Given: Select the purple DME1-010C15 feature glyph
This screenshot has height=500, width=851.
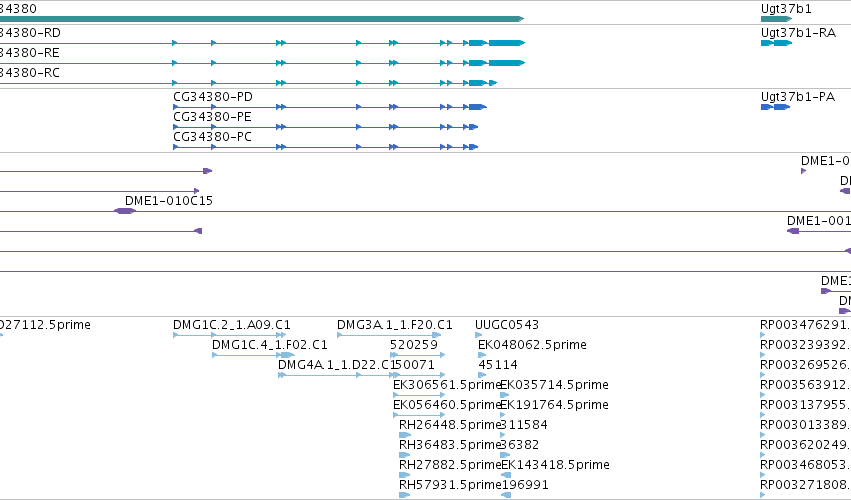Looking at the screenshot, I should pyautogui.click(x=125, y=211).
